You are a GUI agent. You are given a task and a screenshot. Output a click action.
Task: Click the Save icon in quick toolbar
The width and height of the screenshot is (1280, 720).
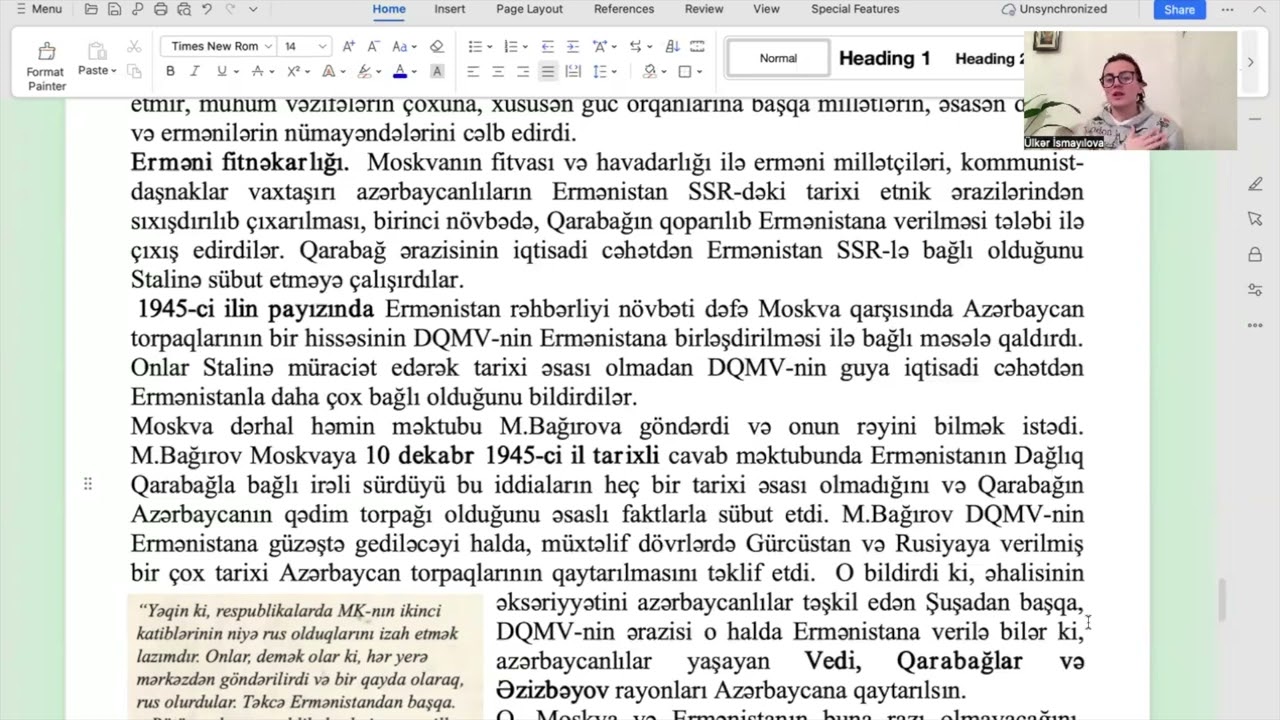pyautogui.click(x=114, y=9)
